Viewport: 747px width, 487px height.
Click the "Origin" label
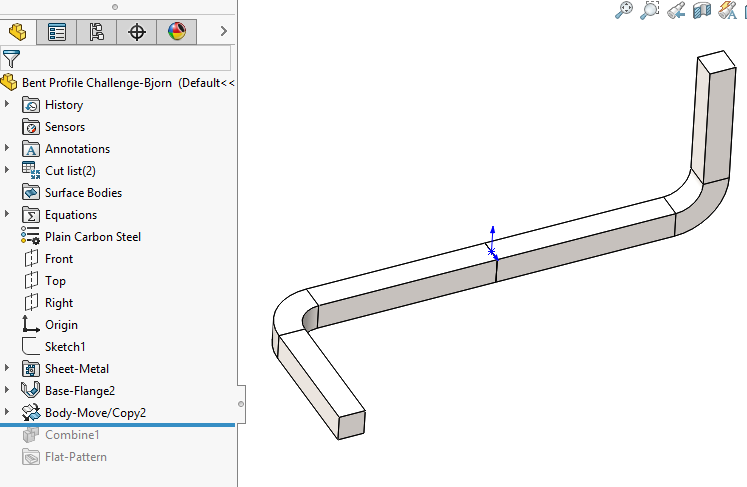tap(61, 325)
